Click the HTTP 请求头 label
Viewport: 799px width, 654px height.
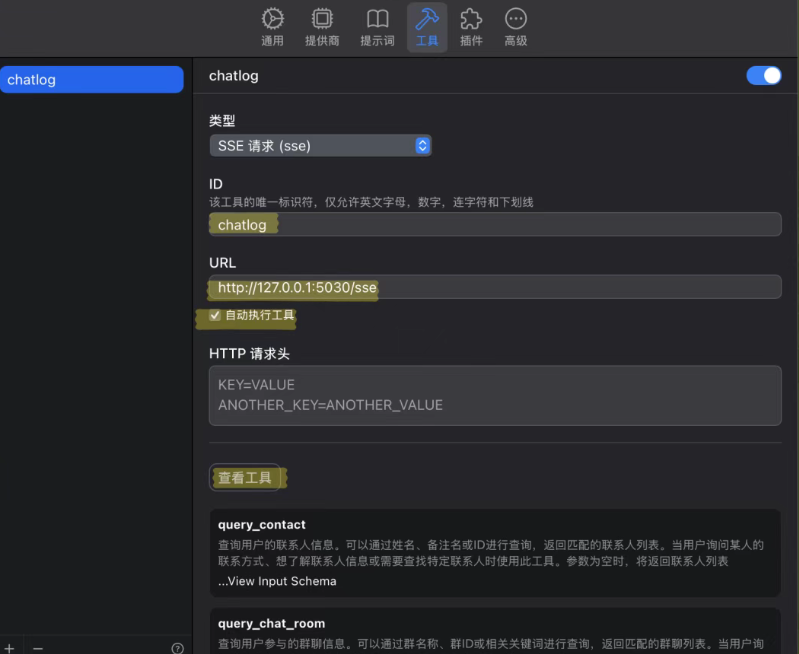coord(249,353)
